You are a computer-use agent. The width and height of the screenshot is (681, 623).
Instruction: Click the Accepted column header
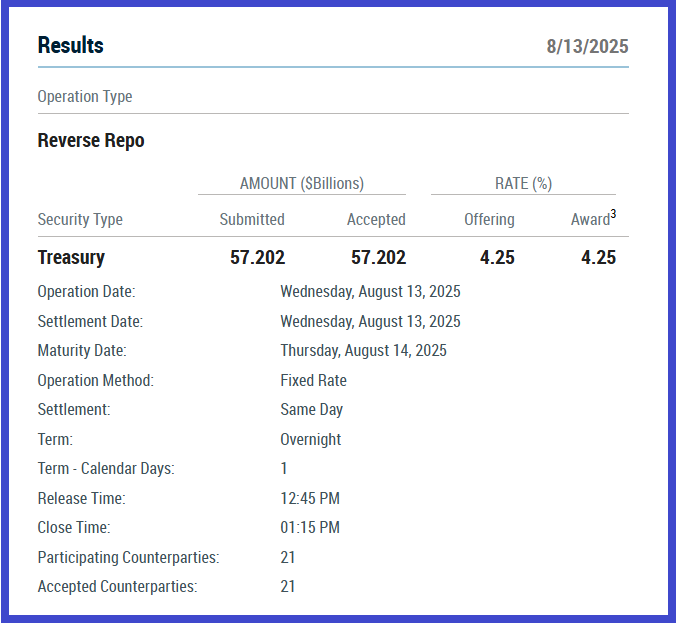[x=376, y=220]
